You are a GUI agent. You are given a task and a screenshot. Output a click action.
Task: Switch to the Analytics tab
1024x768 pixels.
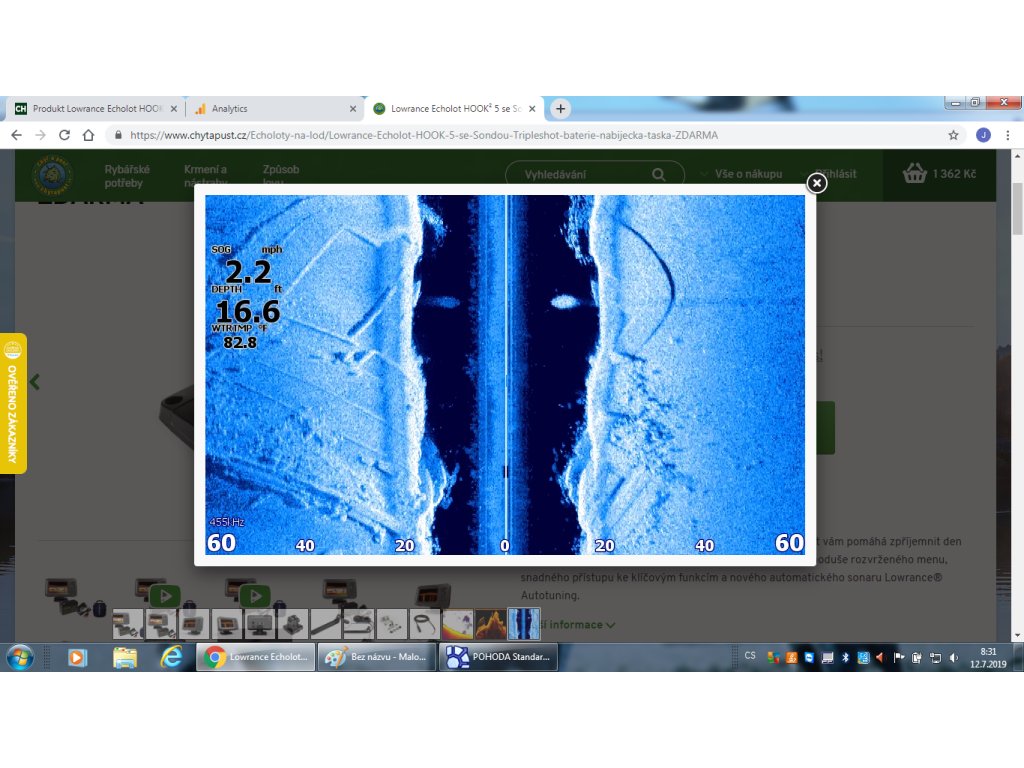270,109
